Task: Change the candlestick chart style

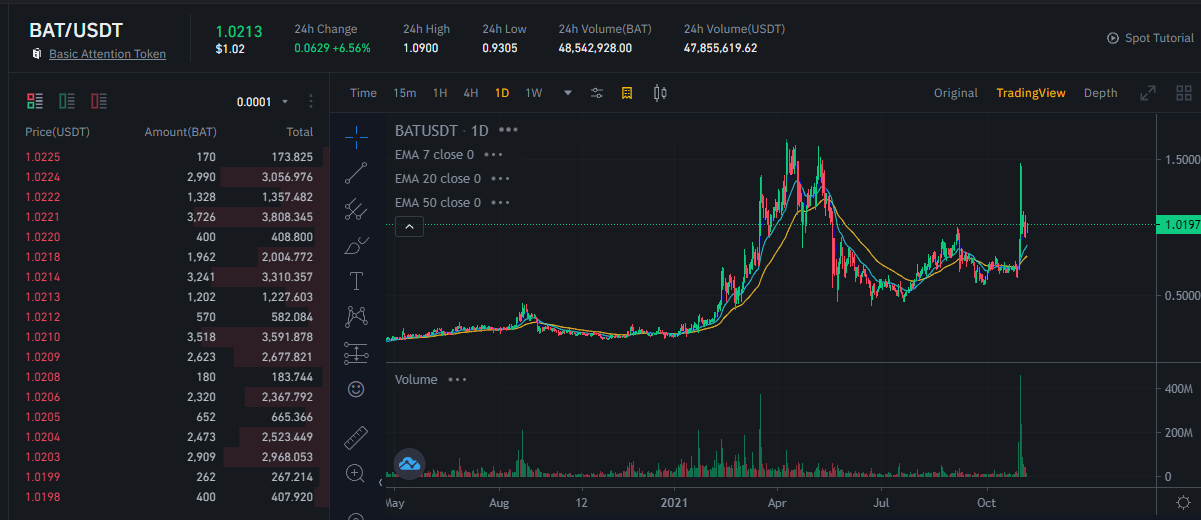Action: pyautogui.click(x=659, y=93)
